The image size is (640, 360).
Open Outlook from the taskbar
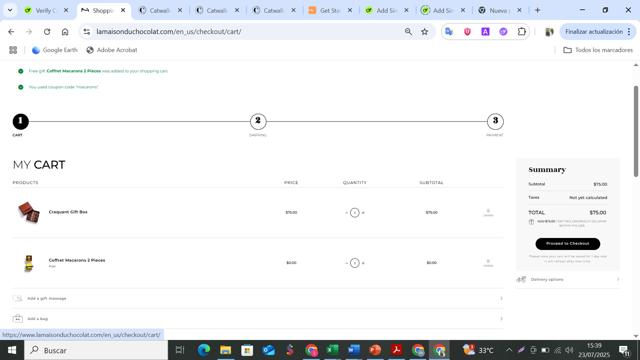[x=269, y=350]
